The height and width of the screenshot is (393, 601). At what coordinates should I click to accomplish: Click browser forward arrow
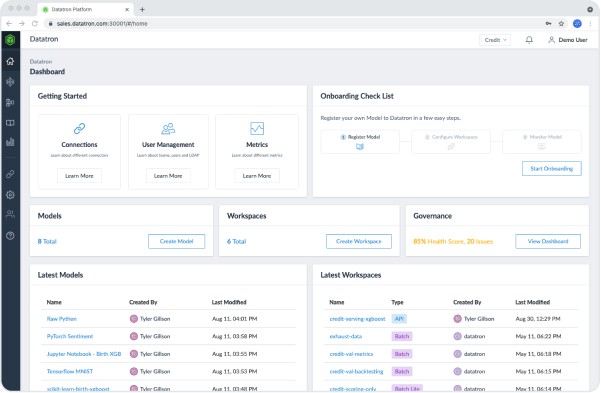click(22, 23)
